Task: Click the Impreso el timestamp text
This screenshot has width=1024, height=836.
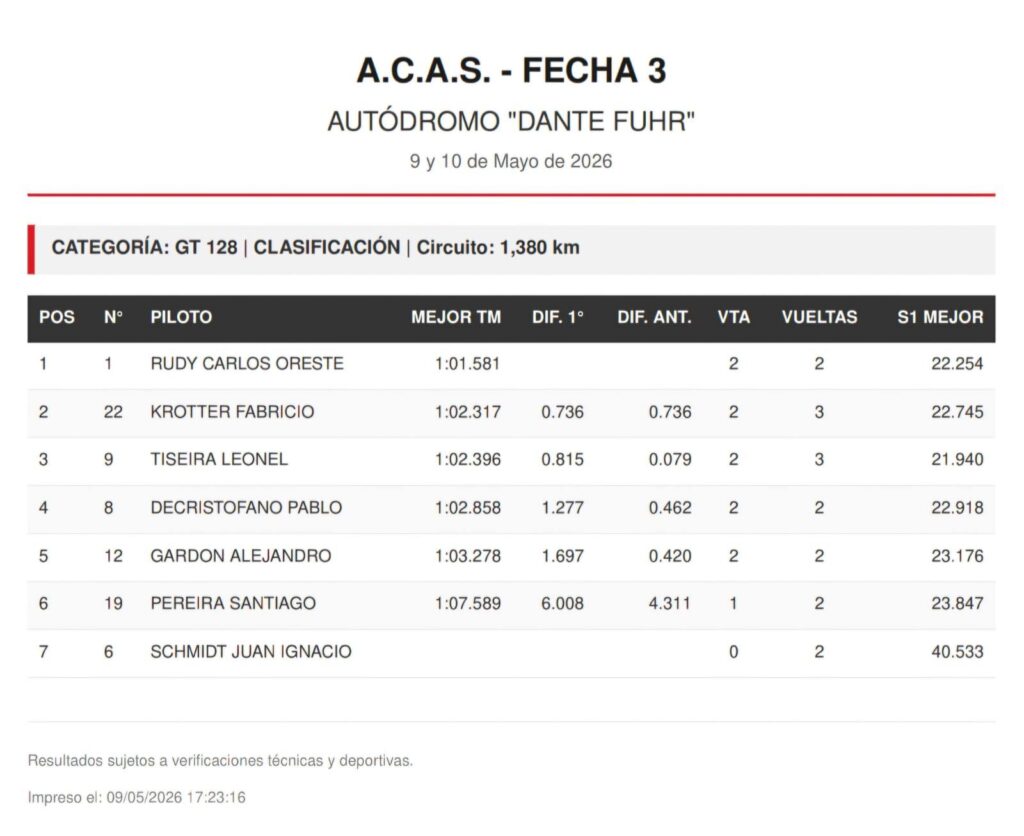Action: click(x=136, y=797)
